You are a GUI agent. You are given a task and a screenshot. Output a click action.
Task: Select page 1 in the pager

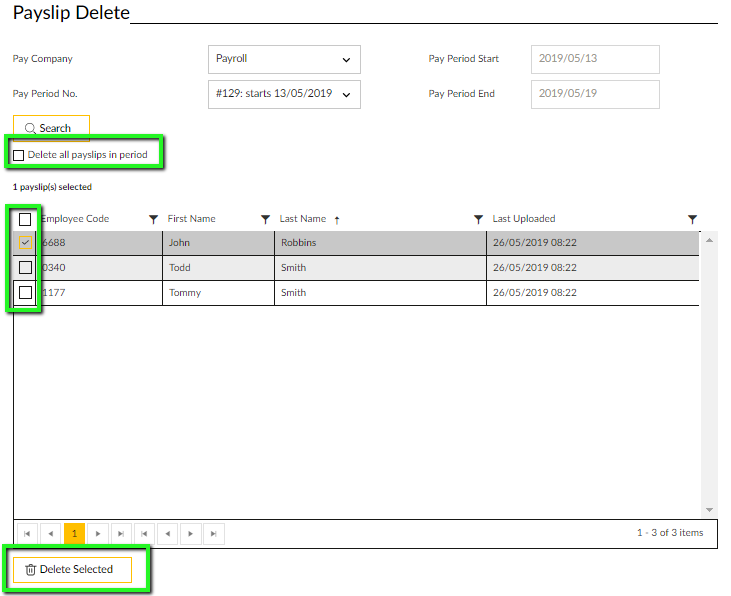(74, 534)
